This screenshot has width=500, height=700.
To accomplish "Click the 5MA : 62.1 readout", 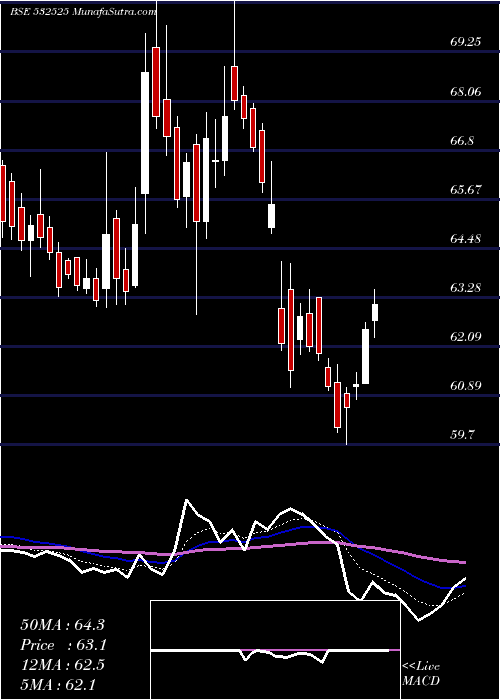I will [x=58, y=684].
